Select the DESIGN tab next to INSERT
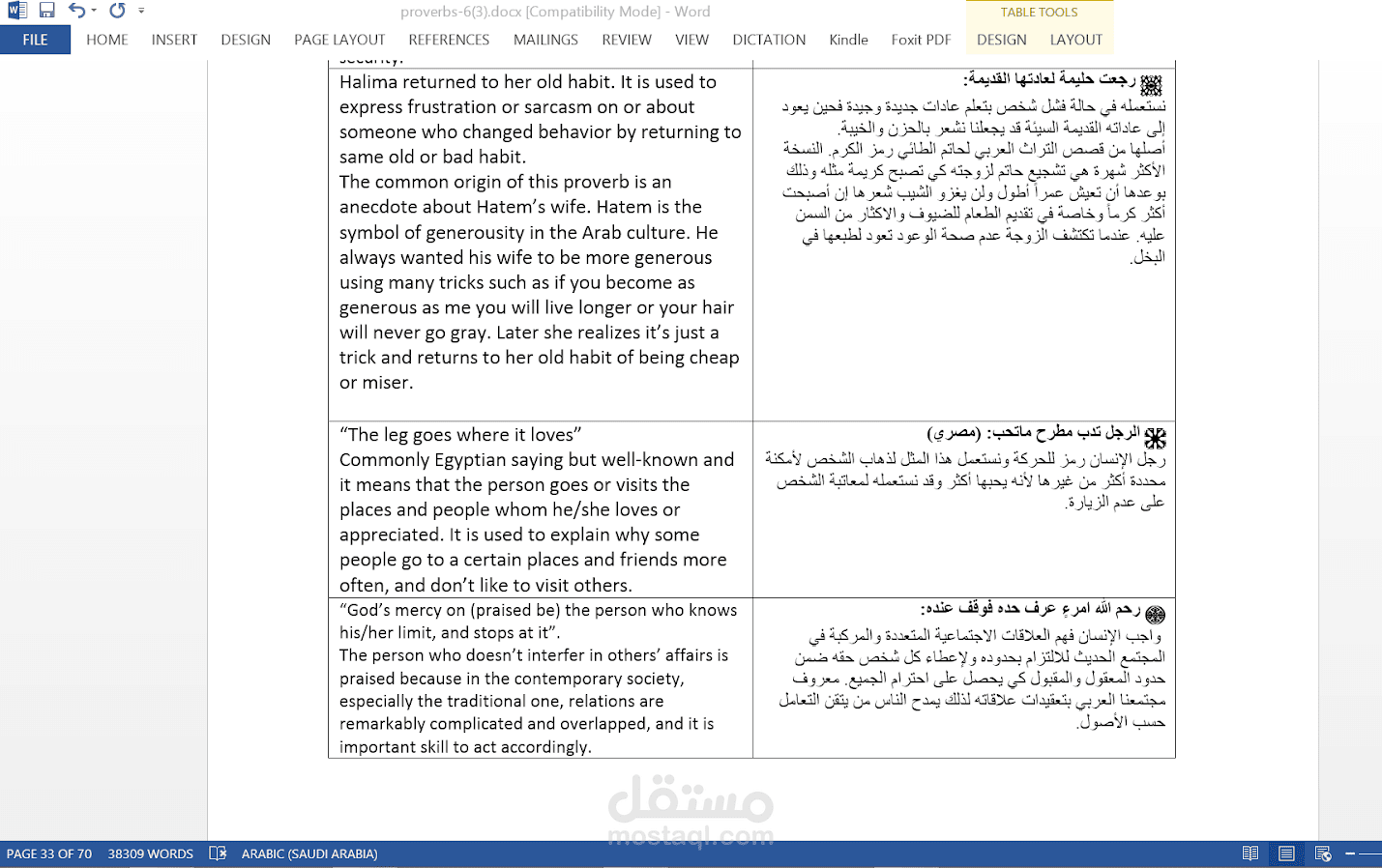 [246, 40]
